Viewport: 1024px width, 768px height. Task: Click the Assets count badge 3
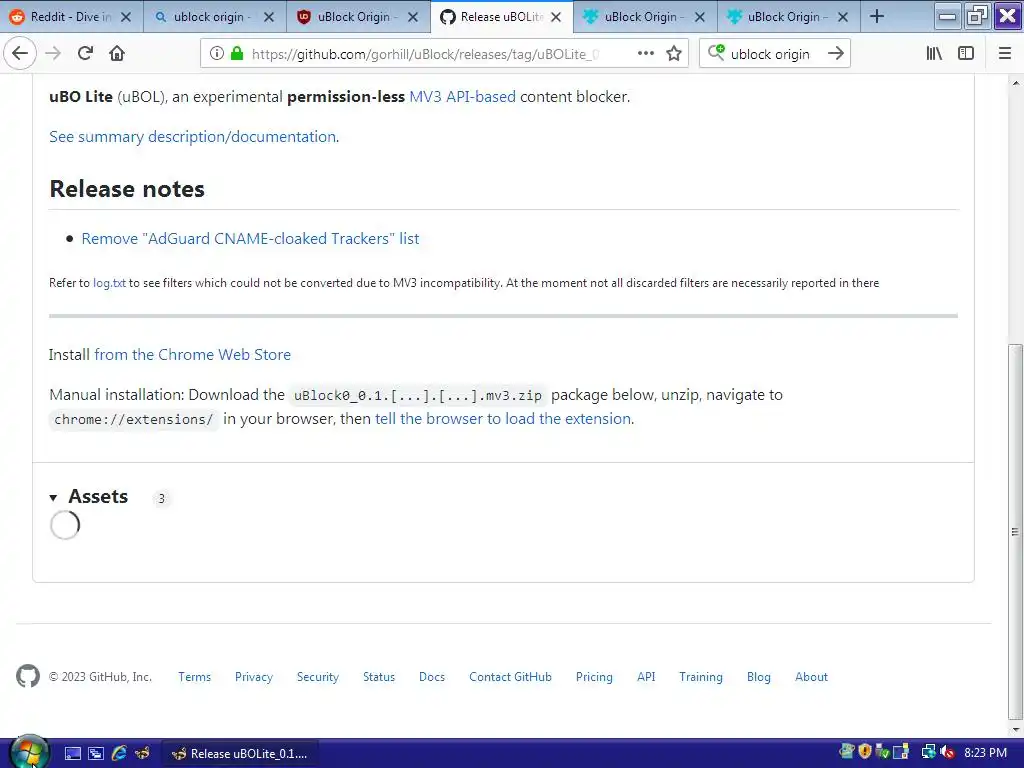[x=161, y=498]
